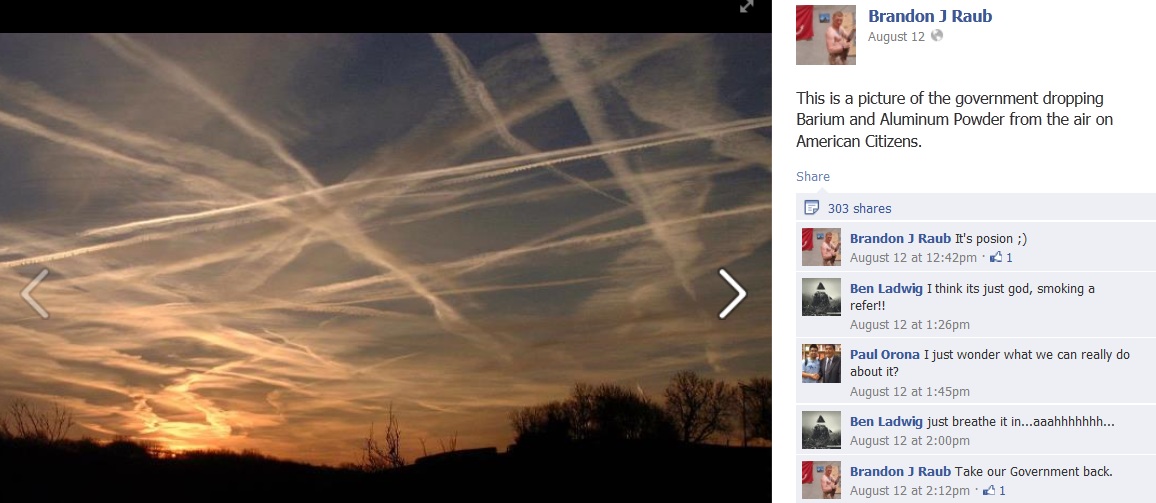Go to the previous photo arrow
The height and width of the screenshot is (503, 1156).
click(x=35, y=294)
